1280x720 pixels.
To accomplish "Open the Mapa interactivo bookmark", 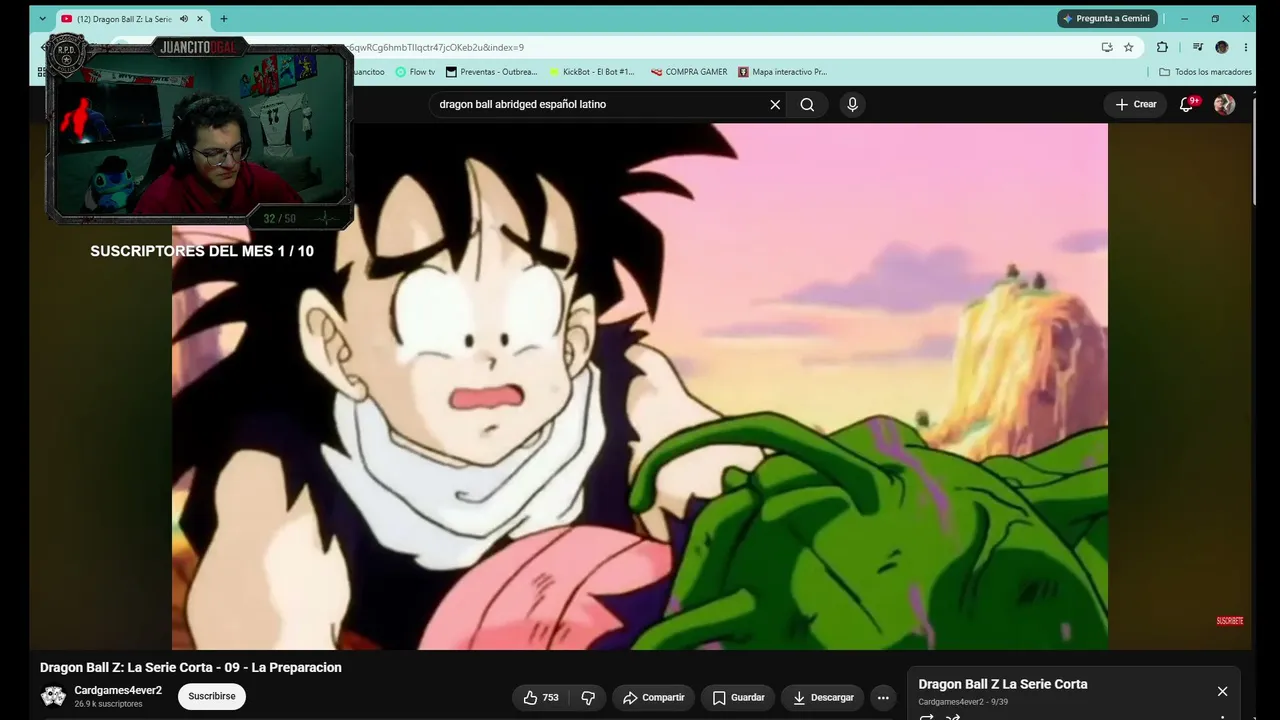I will tap(782, 72).
